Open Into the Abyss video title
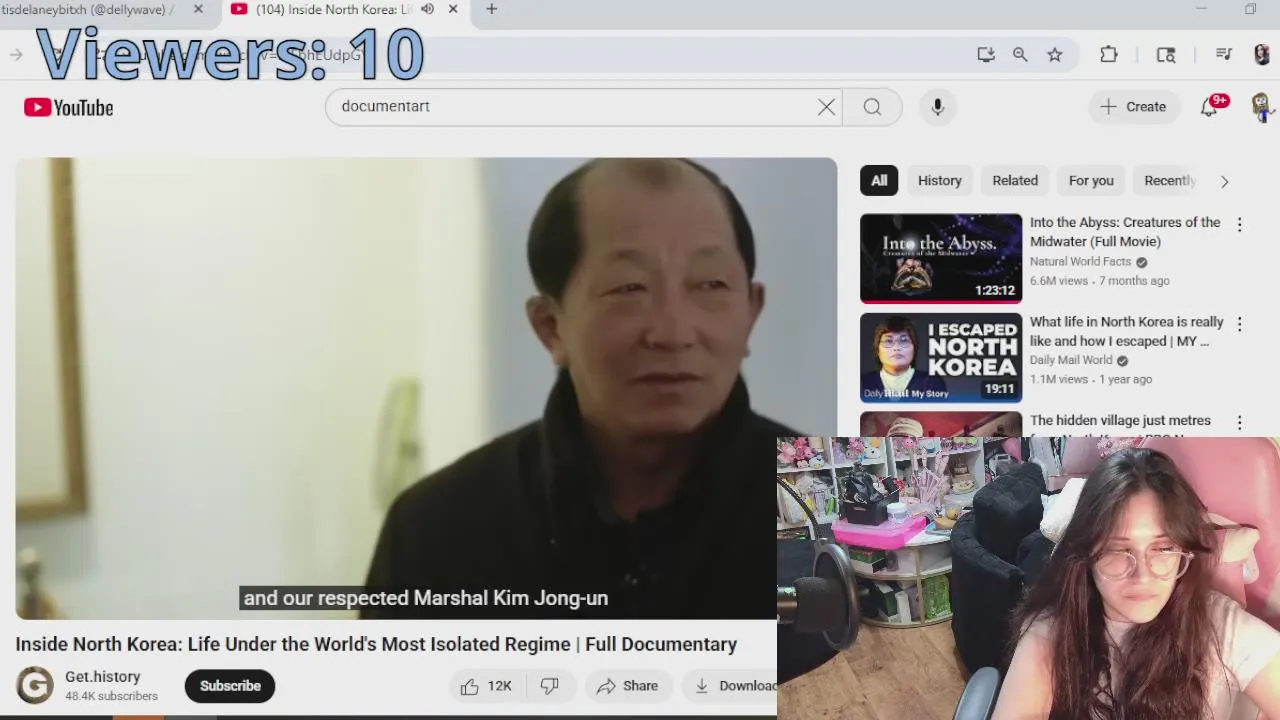Viewport: 1280px width, 720px height. click(1125, 232)
